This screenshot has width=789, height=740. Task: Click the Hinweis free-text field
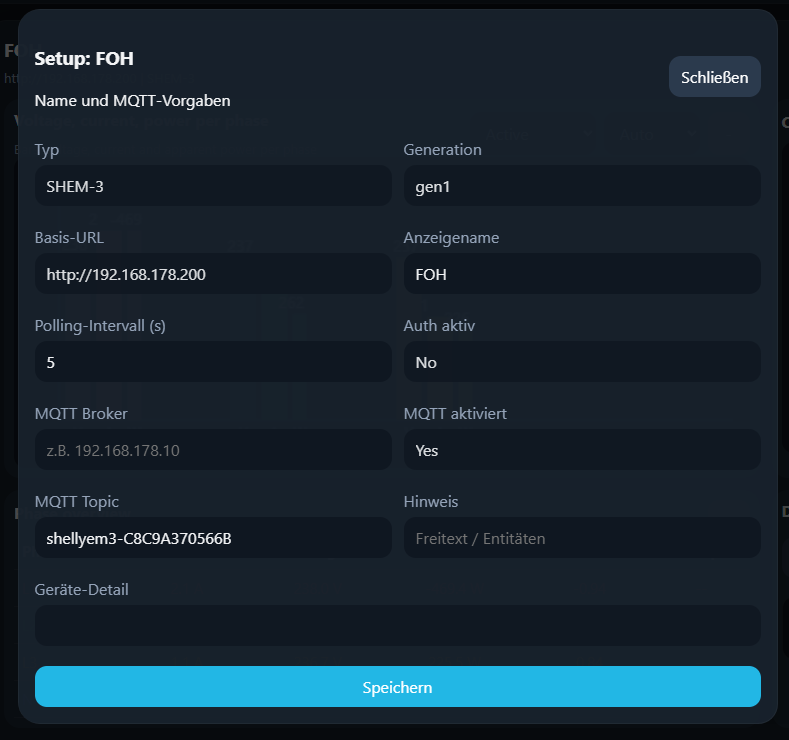coord(581,538)
